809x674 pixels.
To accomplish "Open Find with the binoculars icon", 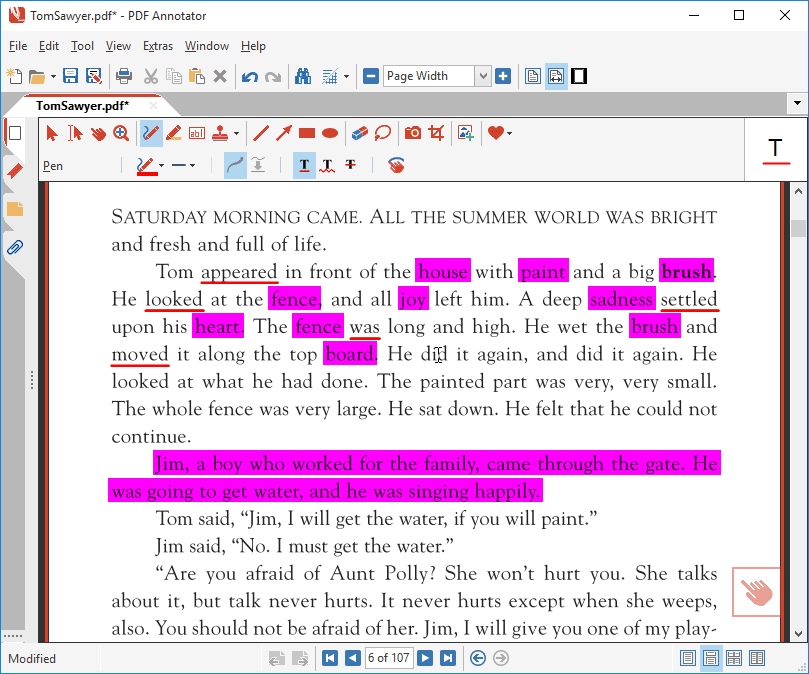I will click(303, 76).
